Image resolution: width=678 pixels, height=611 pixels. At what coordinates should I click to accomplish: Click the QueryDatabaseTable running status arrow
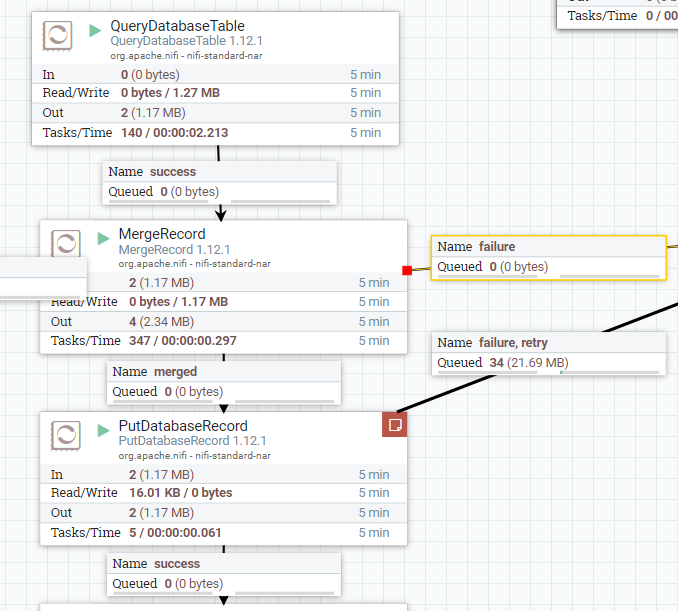point(95,30)
